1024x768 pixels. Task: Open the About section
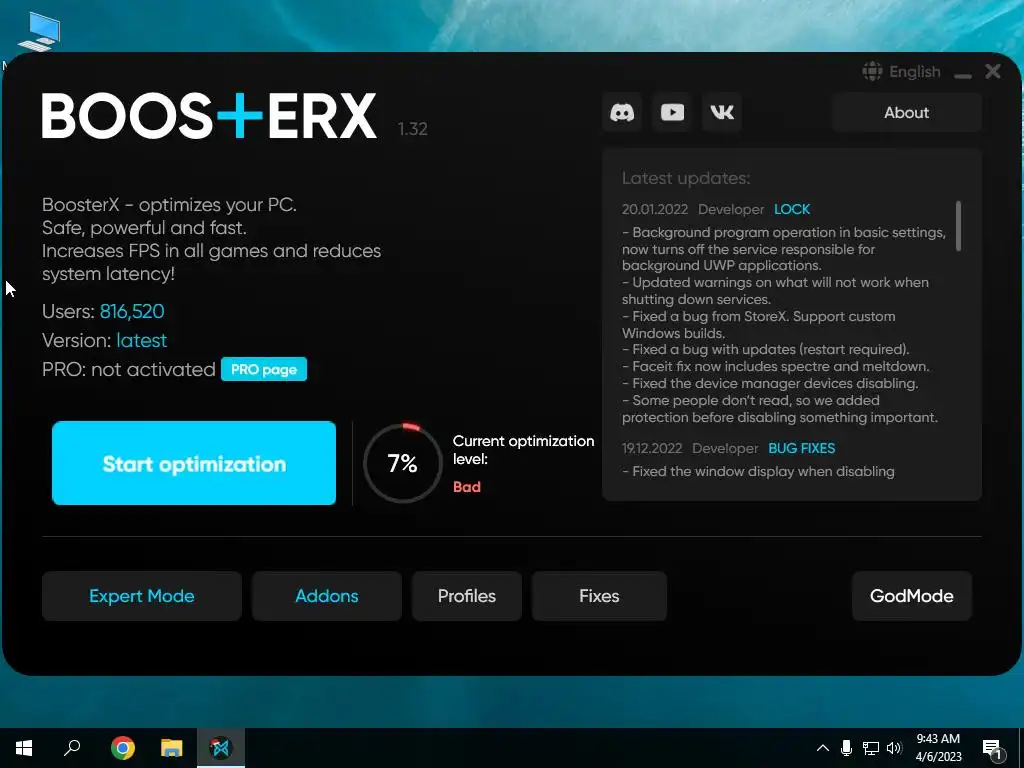(906, 112)
